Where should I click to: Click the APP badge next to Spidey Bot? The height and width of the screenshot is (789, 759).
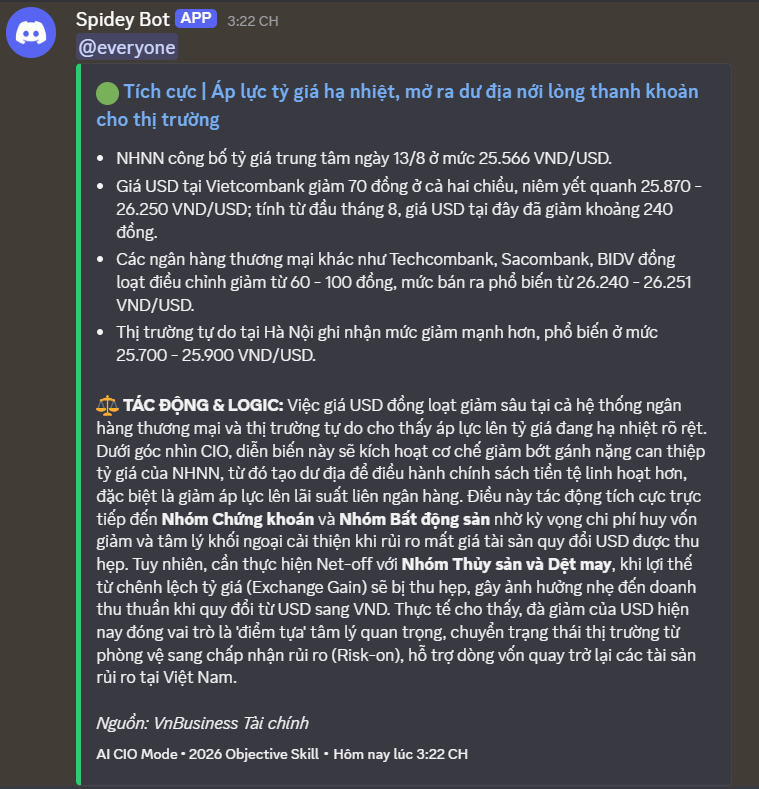click(x=196, y=19)
